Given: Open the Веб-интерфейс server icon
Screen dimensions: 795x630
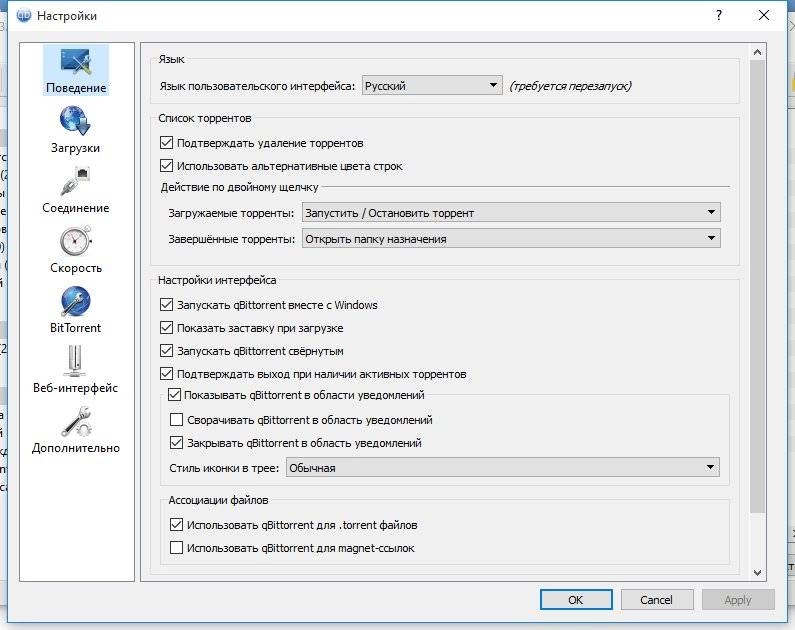Looking at the screenshot, I should [75, 361].
